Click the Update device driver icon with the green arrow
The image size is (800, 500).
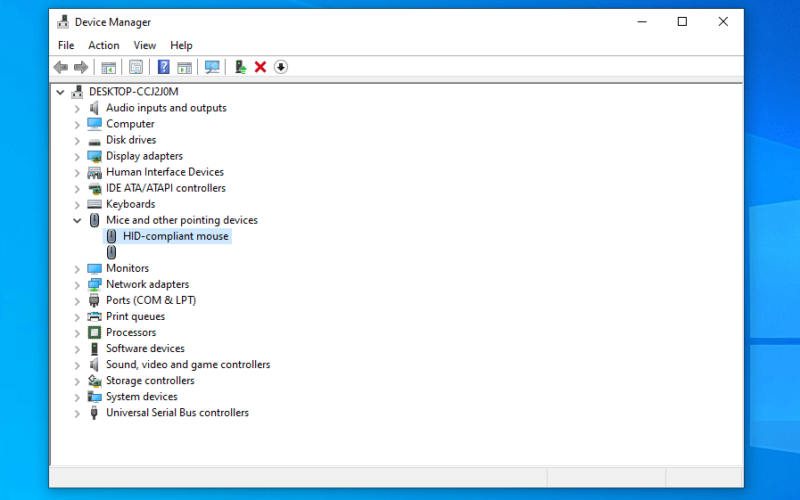(240, 67)
